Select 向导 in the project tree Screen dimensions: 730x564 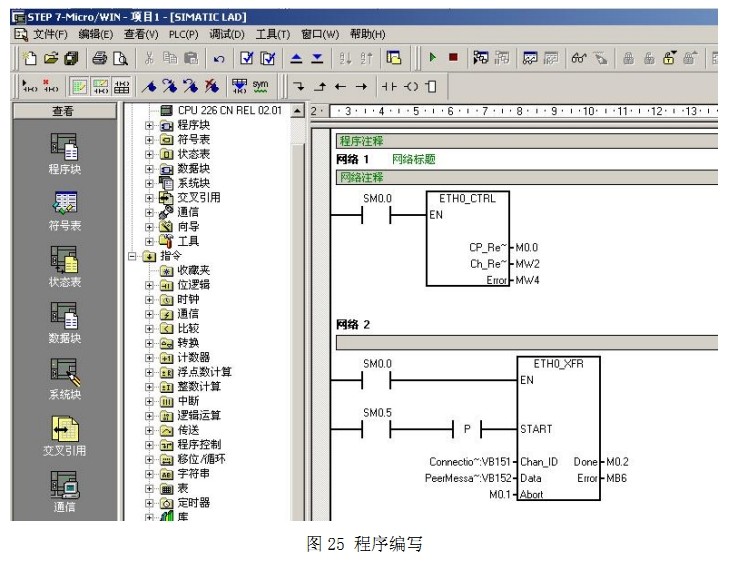188,227
